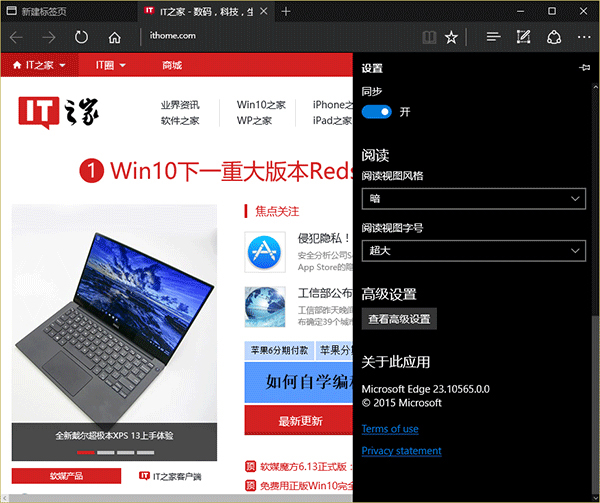600x503 pixels.
Task: Open the 阅读视图字号 dropdown showing 超大
Action: [x=474, y=251]
